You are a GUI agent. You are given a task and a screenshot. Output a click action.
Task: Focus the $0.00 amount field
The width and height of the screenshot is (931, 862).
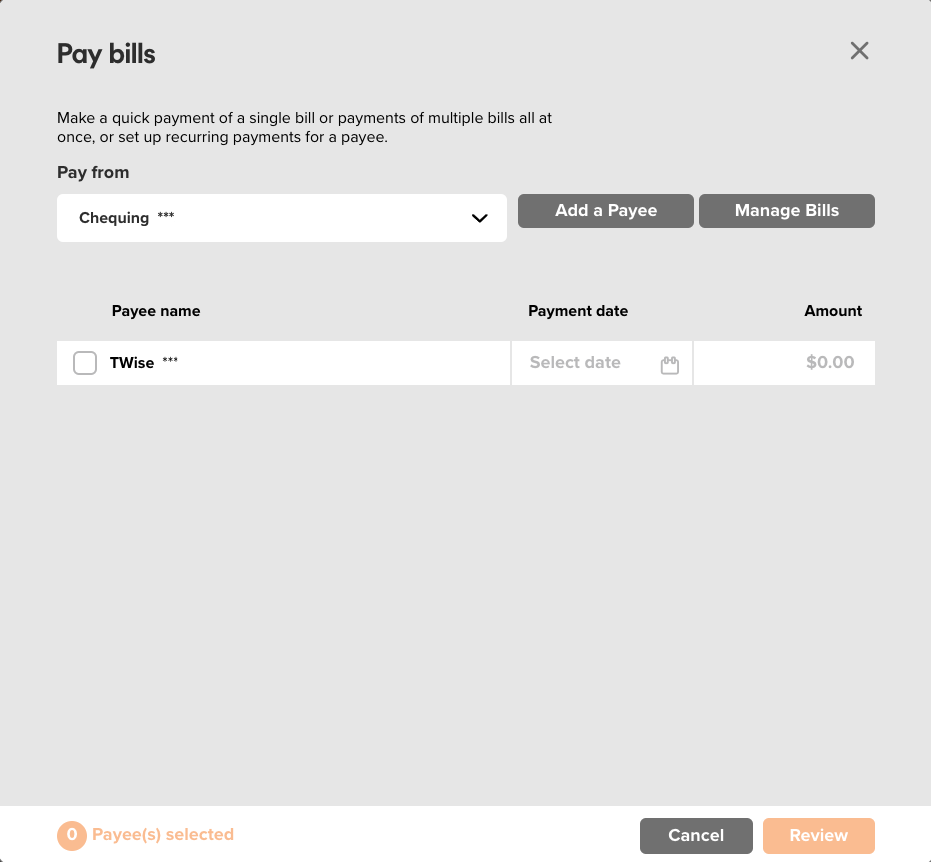[x=784, y=363]
